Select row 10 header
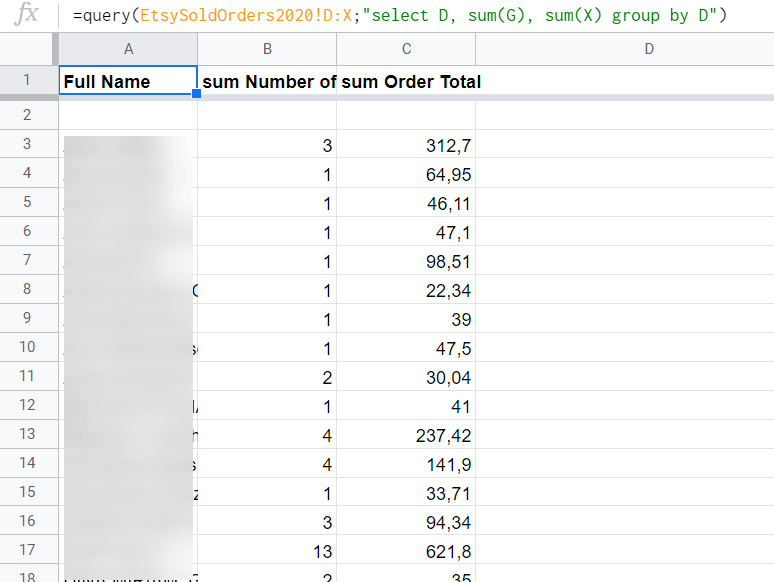This screenshot has width=774, height=582. pyautogui.click(x=27, y=347)
